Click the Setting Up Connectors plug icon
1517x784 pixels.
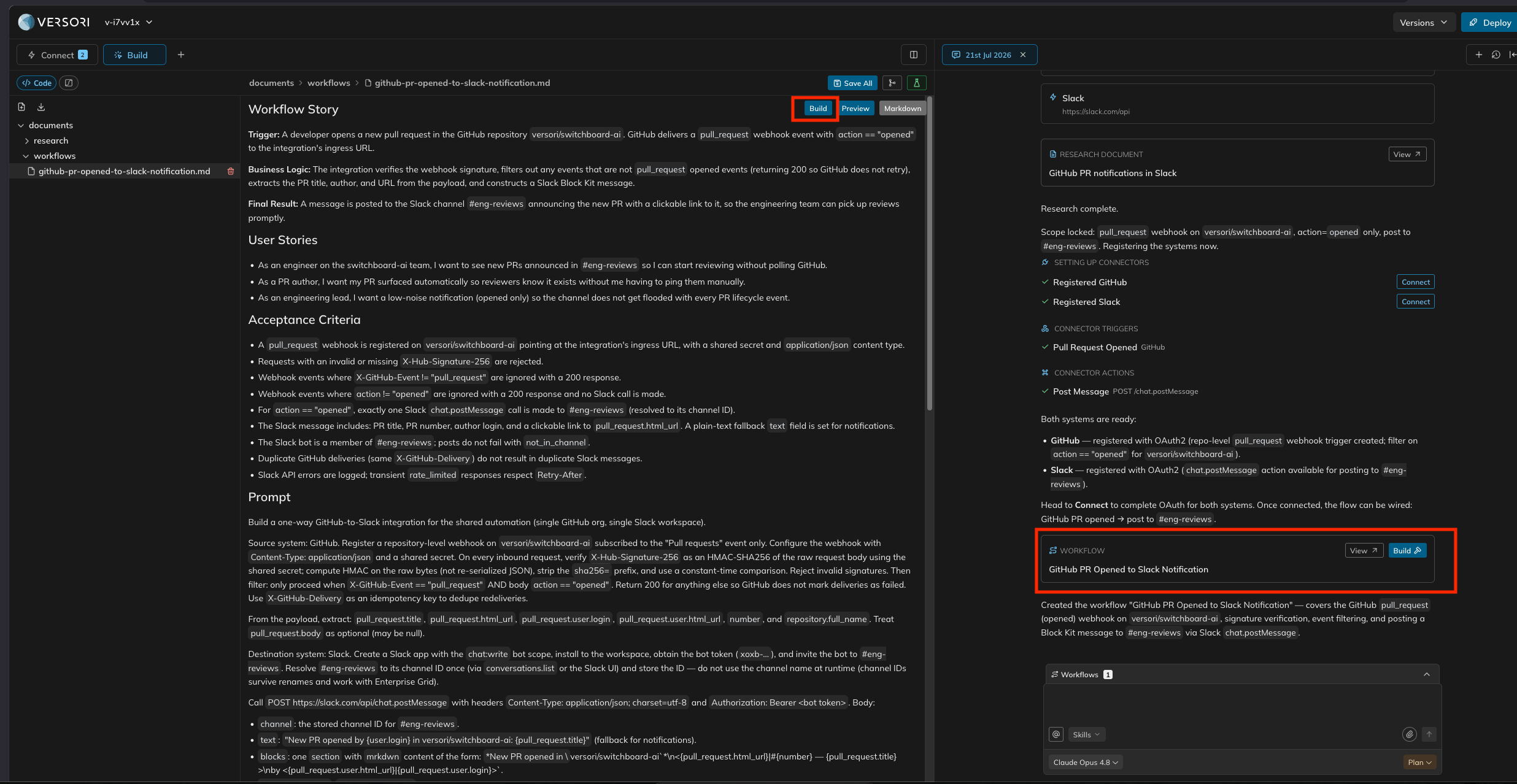1045,263
